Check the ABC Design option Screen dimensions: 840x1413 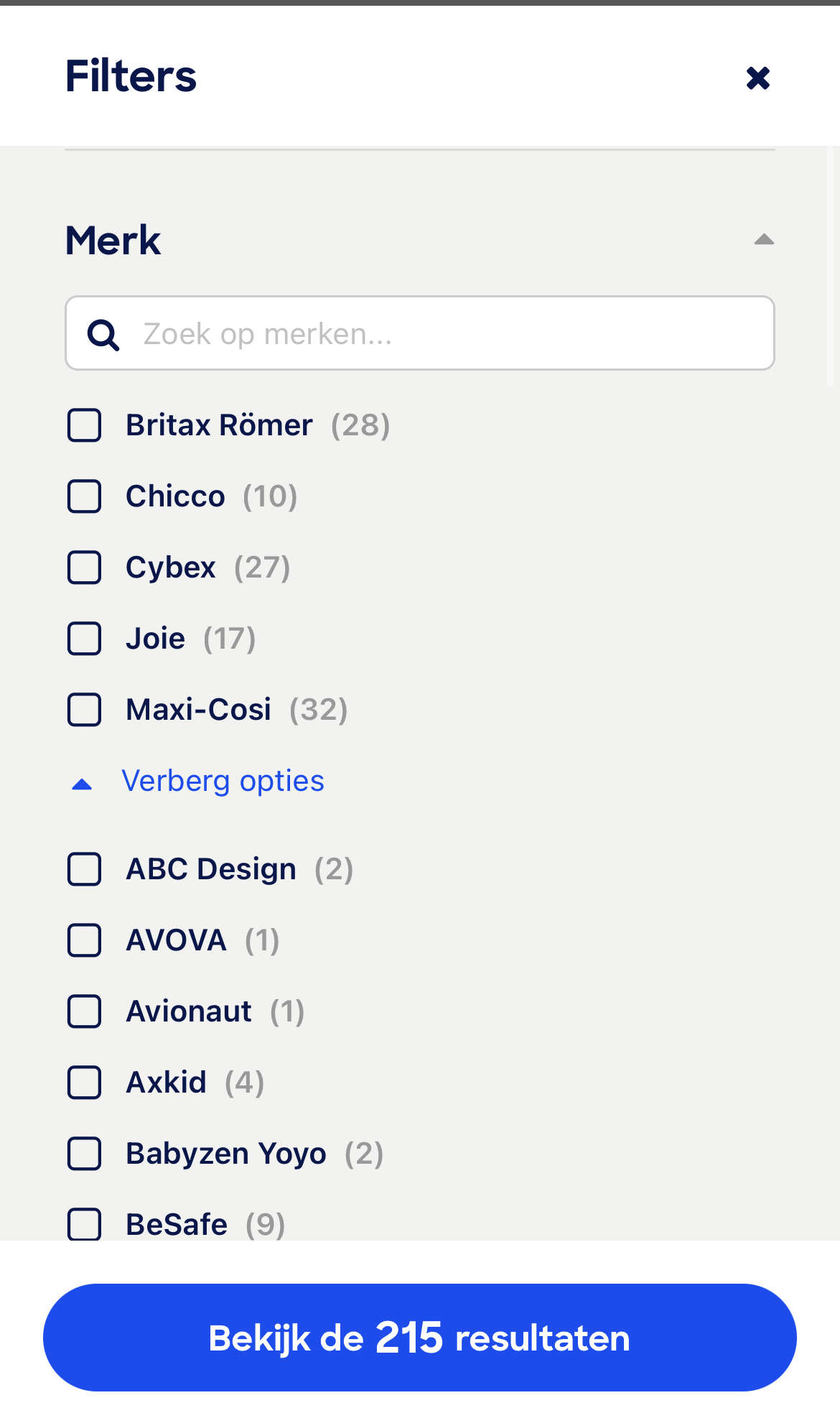pyautogui.click(x=84, y=869)
